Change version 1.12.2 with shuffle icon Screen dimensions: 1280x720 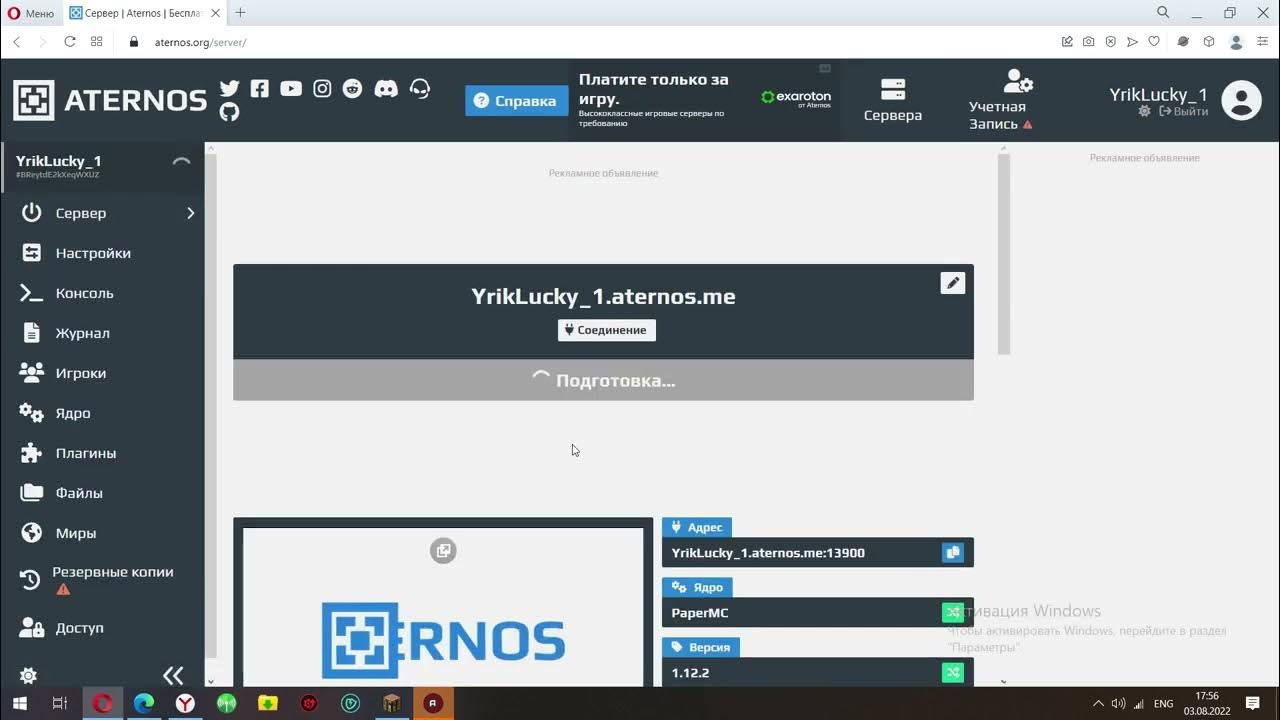[x=953, y=672]
